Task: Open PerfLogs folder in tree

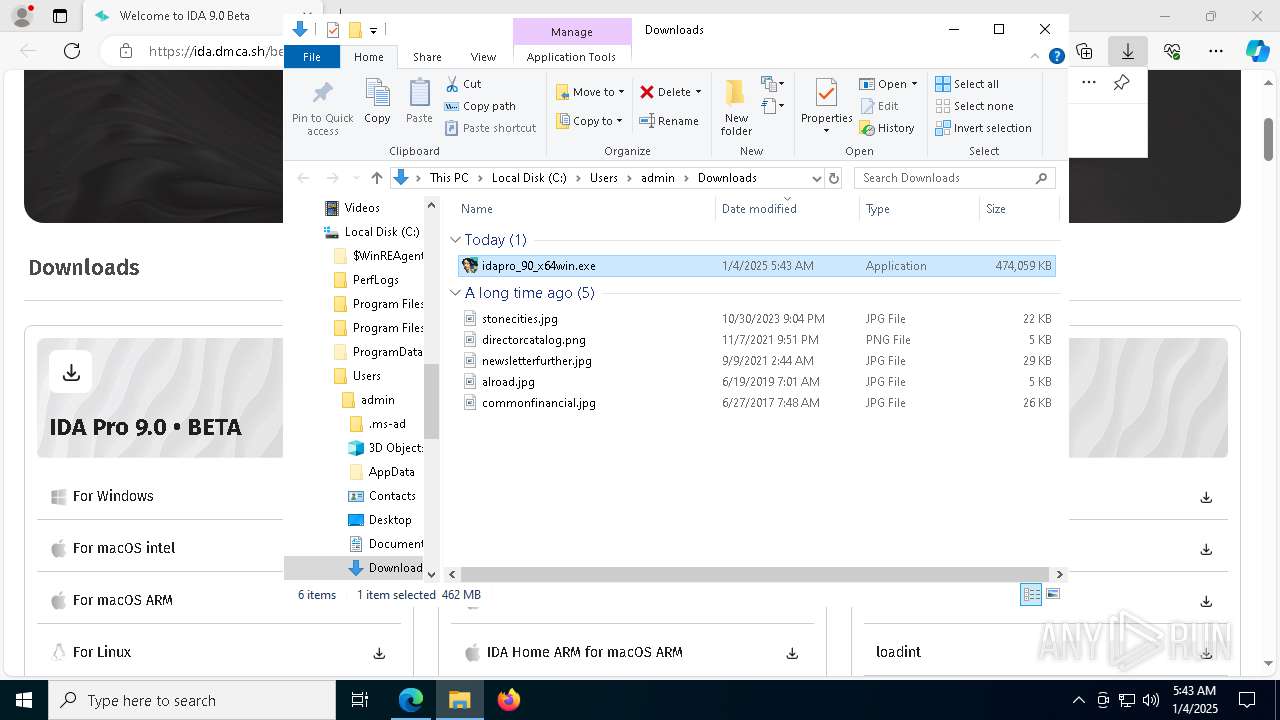Action: pyautogui.click(x=375, y=280)
